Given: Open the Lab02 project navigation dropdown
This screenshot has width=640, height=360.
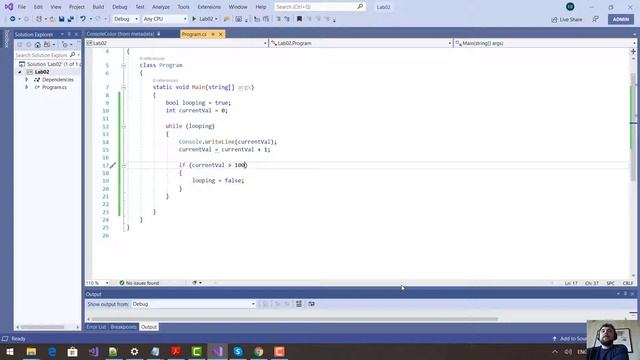Looking at the screenshot, I should [176, 43].
